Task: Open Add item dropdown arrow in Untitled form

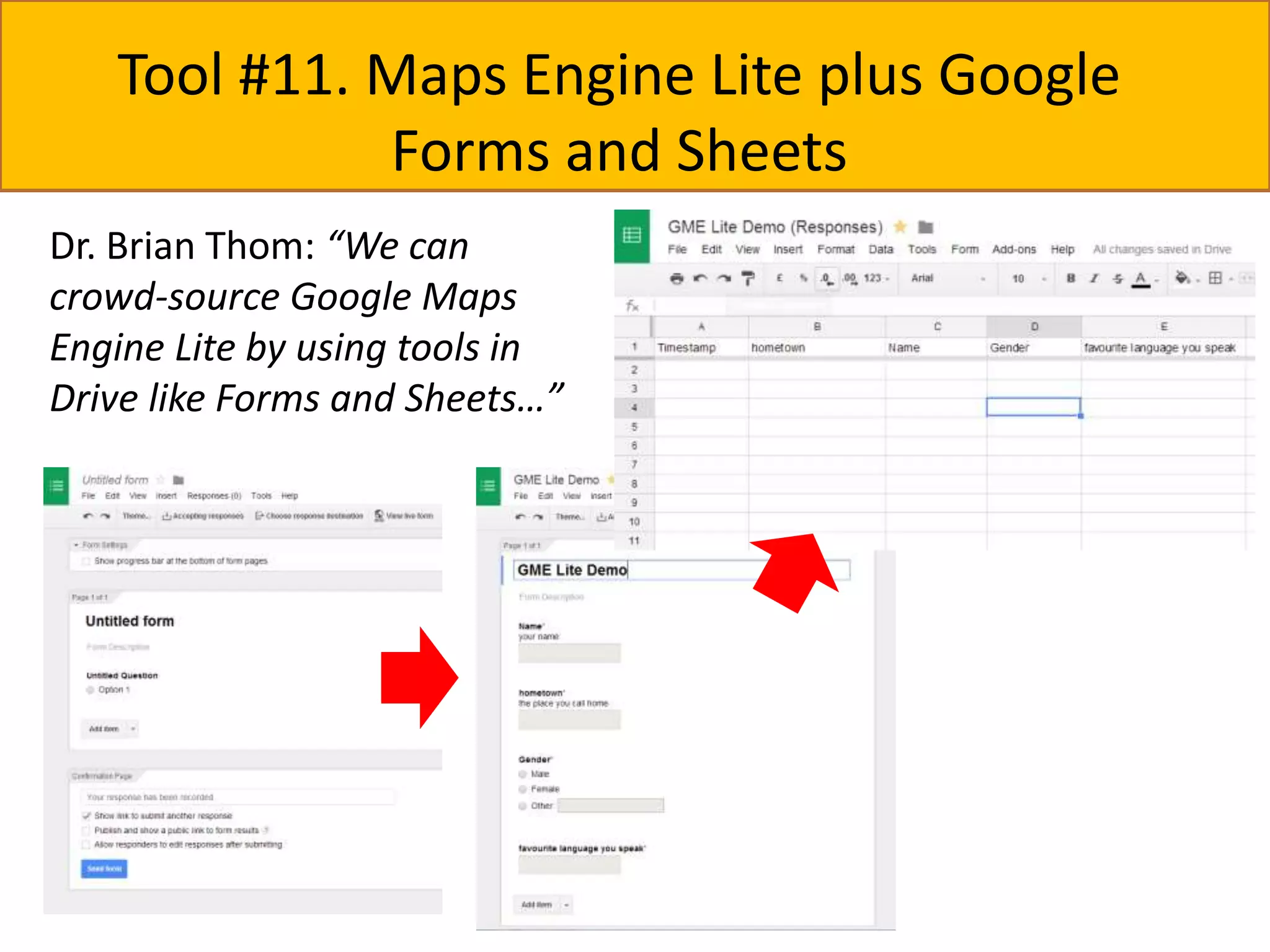Action: coord(133,729)
